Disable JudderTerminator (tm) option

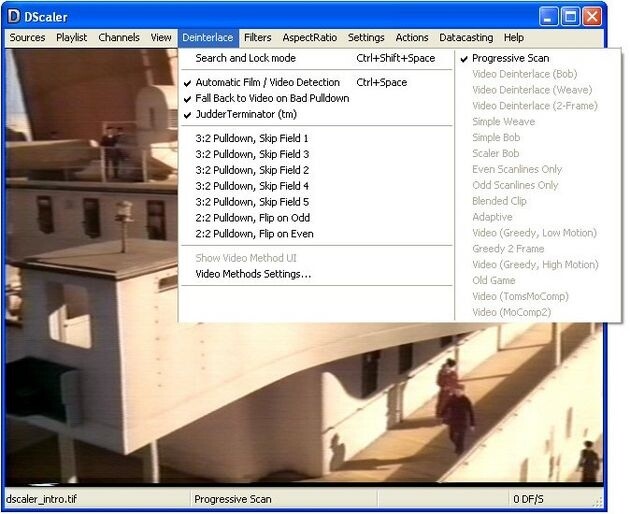246,114
